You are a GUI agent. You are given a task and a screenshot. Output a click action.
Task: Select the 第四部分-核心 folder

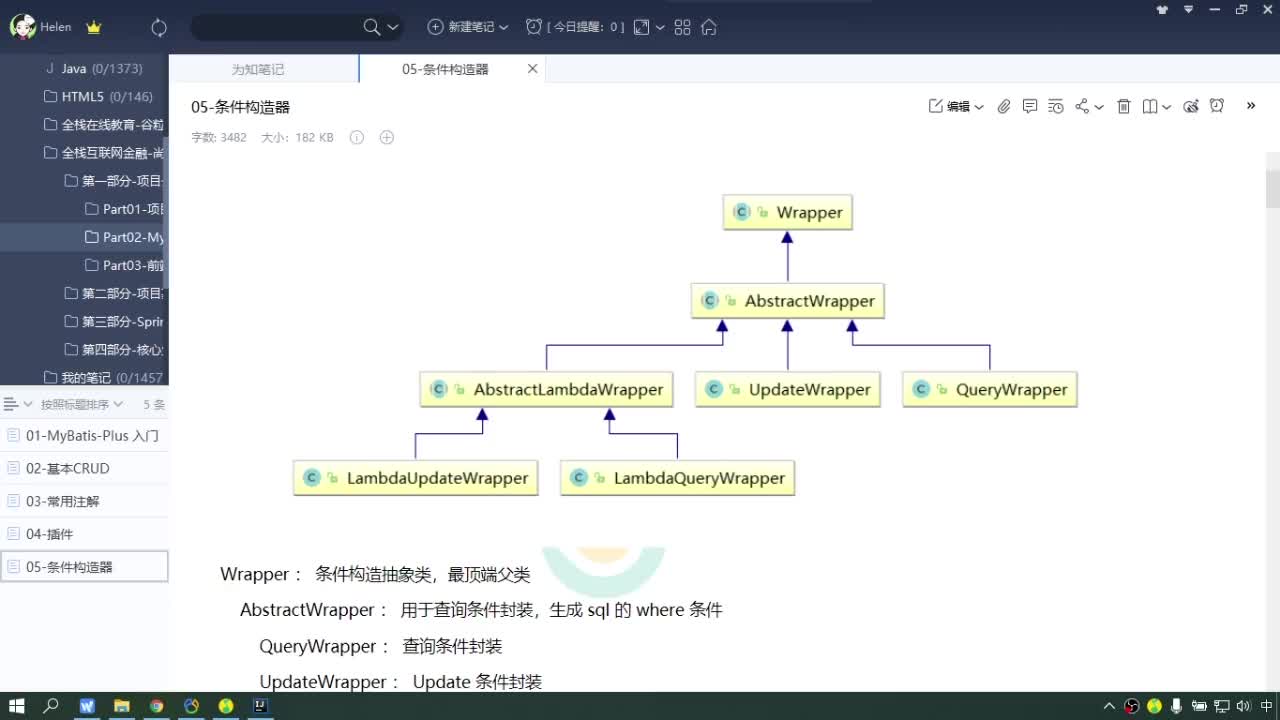84,349
